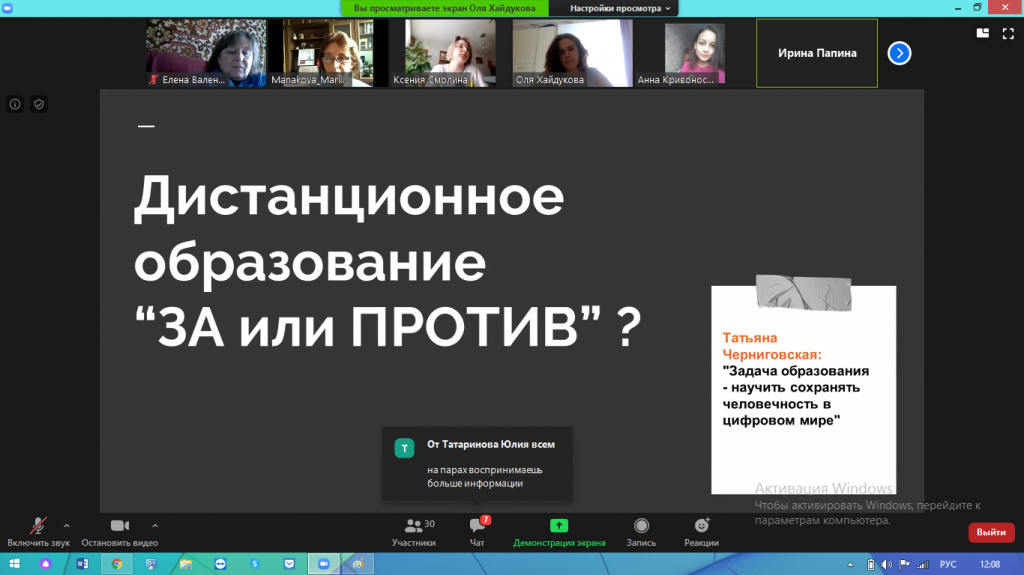Viewport: 1024px width, 575px height.
Task: Click the encryption shield icon
Action: (x=39, y=103)
